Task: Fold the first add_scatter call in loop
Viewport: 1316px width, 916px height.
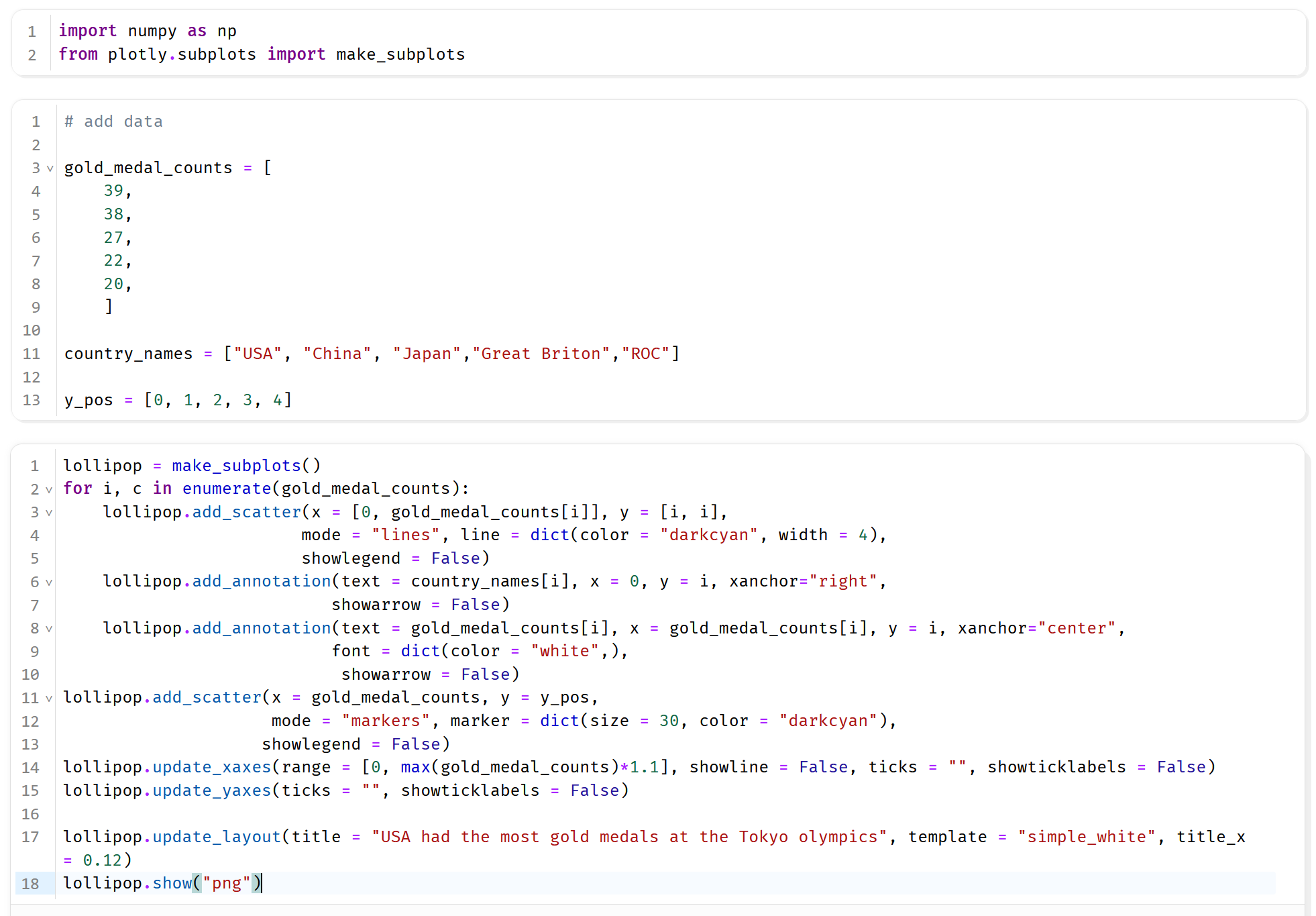Action: click(x=49, y=513)
